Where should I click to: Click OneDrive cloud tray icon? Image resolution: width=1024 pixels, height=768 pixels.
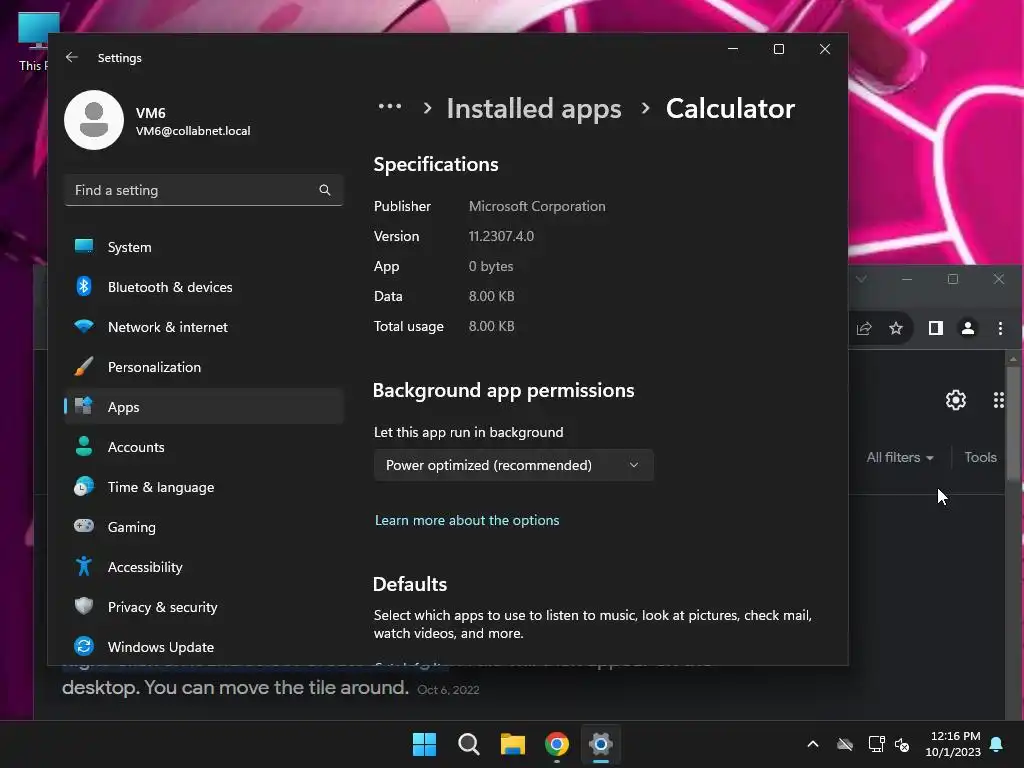pos(845,744)
